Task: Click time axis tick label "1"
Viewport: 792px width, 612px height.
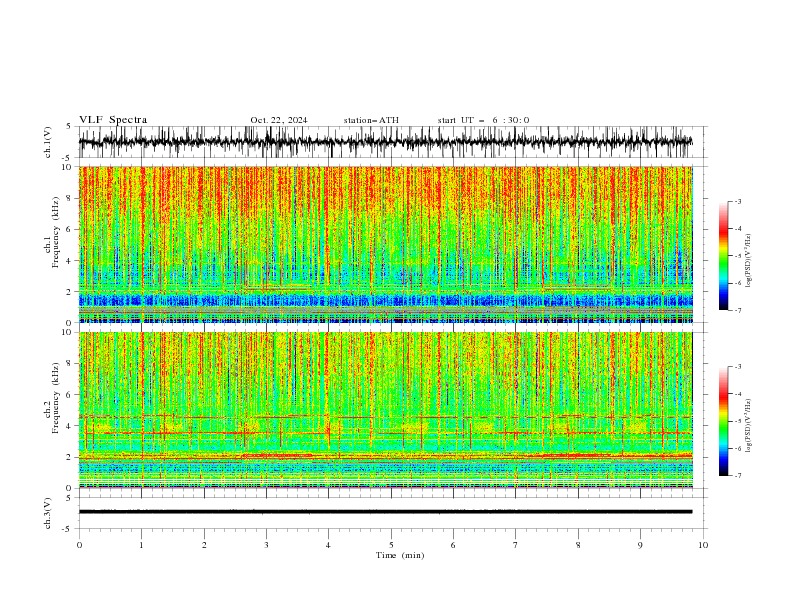Action: pos(141,545)
